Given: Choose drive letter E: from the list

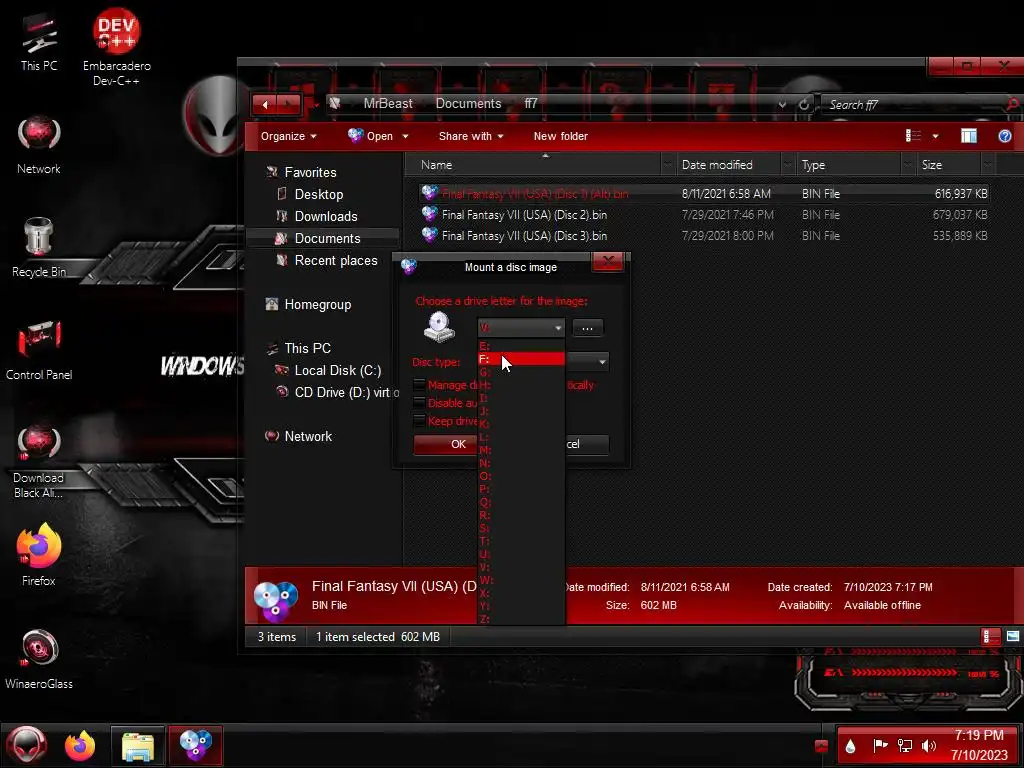Looking at the screenshot, I should click(521, 346).
